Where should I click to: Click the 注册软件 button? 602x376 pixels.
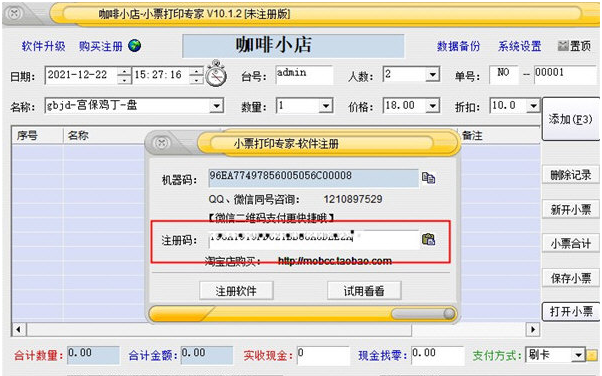236,291
